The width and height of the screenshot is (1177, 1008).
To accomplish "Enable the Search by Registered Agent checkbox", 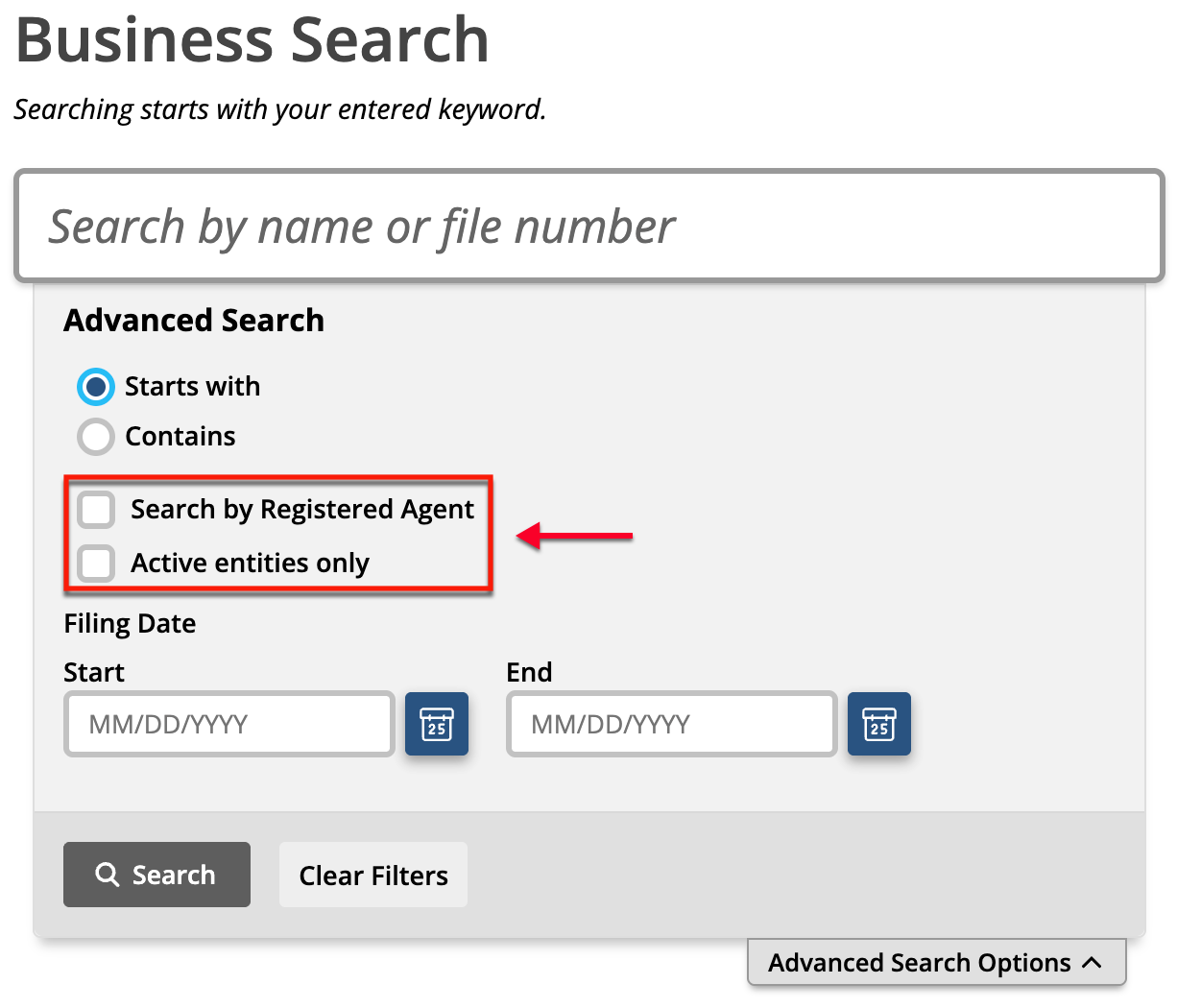I will (96, 510).
